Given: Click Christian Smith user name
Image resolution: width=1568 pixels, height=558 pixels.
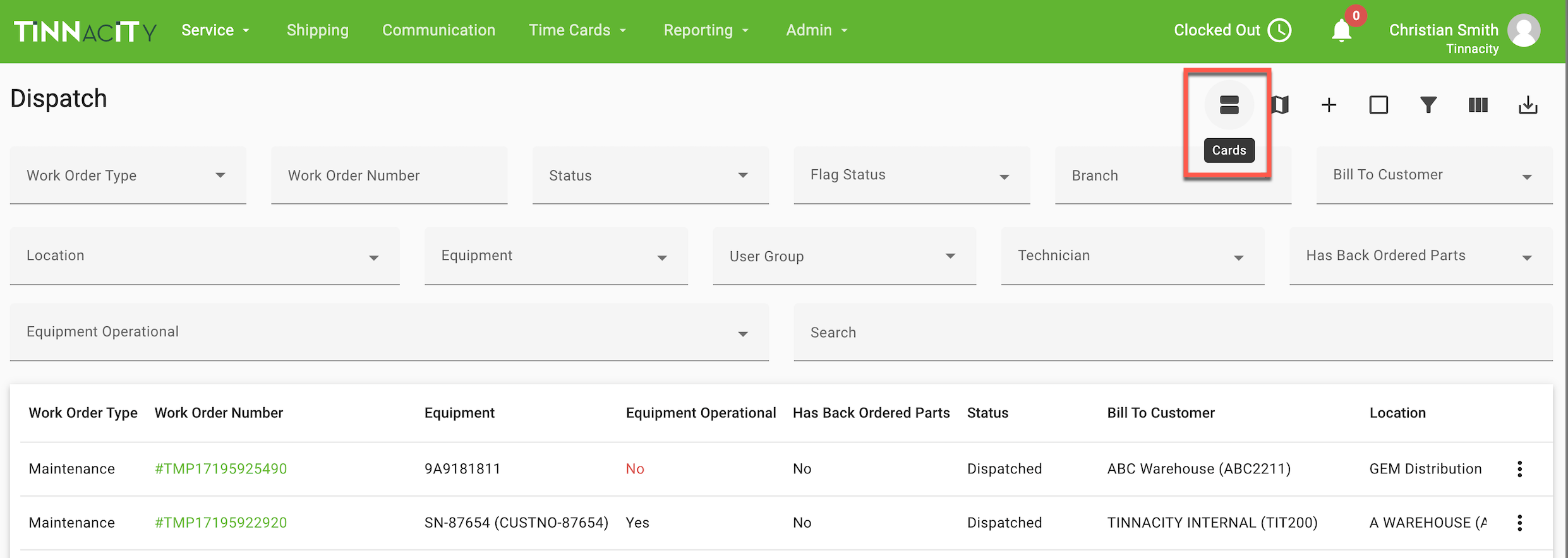Looking at the screenshot, I should [1444, 30].
